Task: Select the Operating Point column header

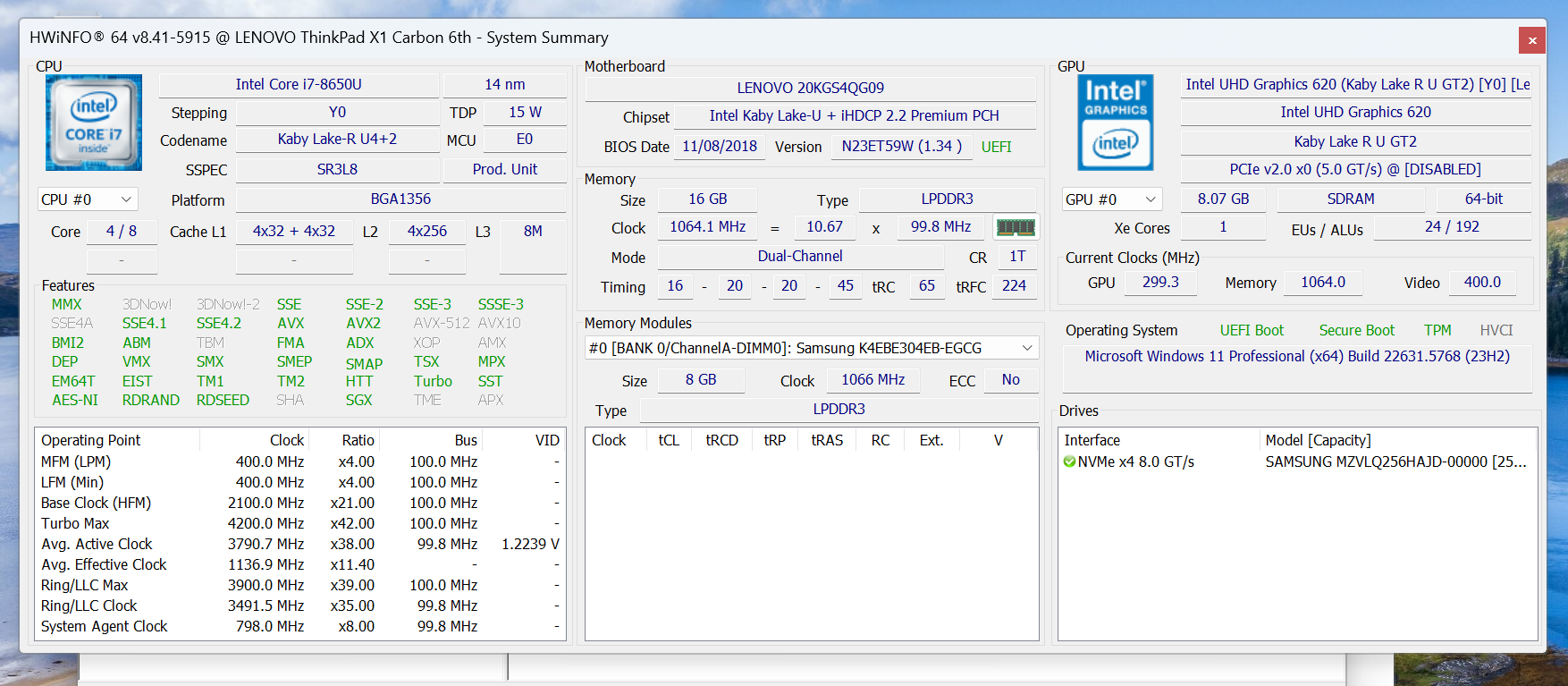Action: [117, 440]
